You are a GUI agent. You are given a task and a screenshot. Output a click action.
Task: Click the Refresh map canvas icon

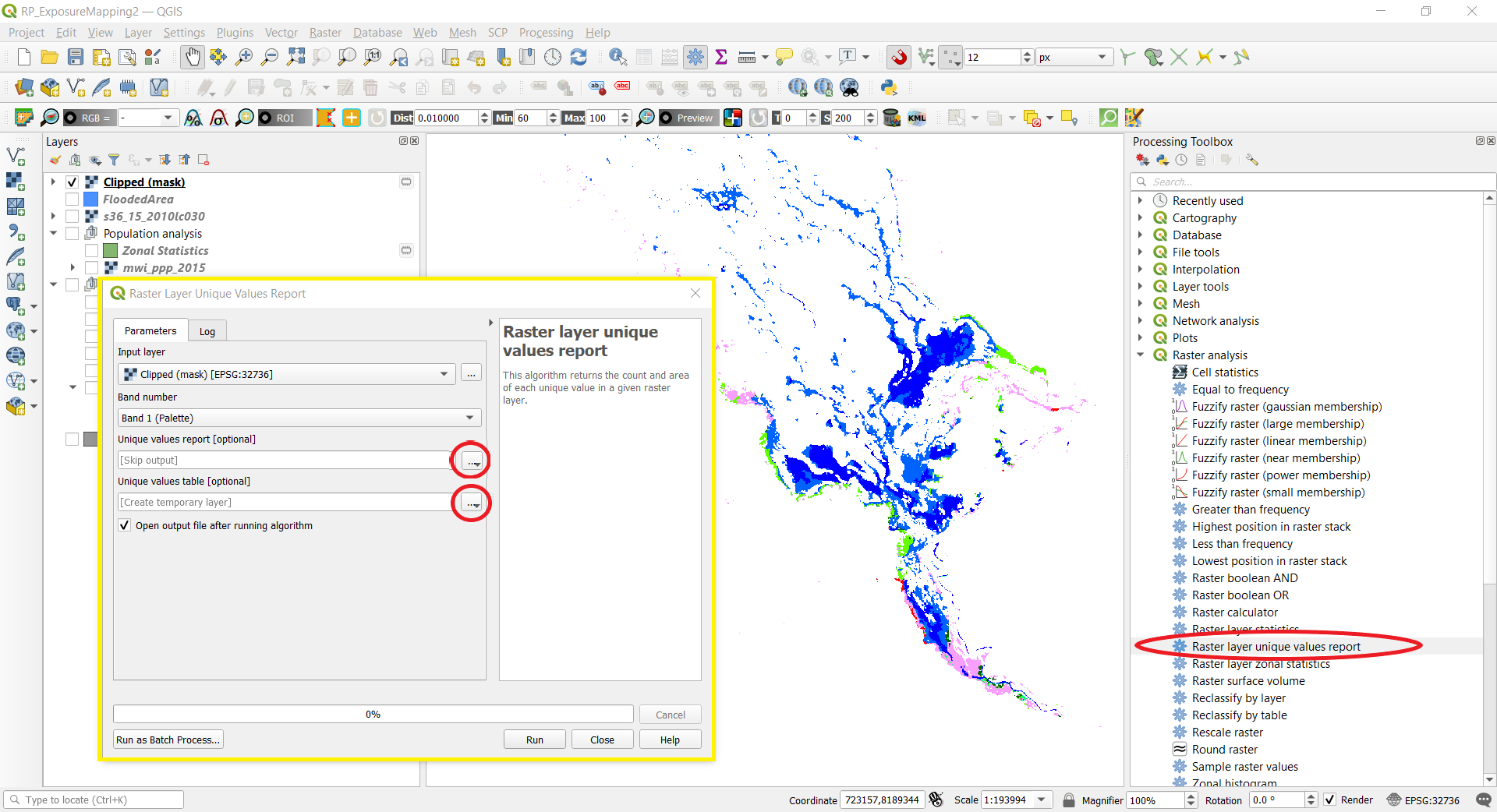click(579, 56)
